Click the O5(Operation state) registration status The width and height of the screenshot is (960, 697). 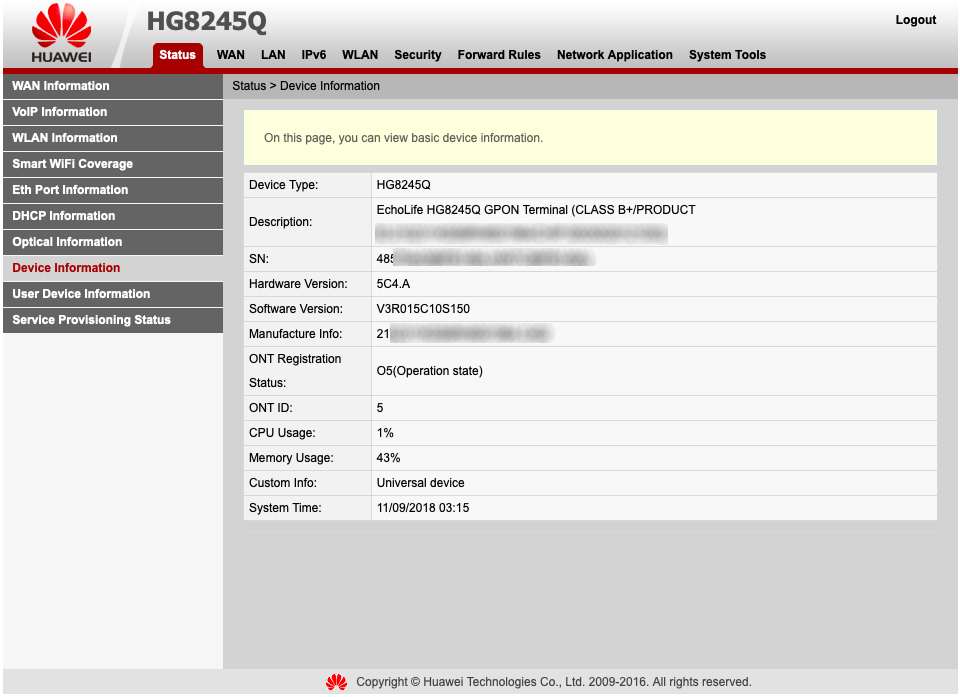pos(429,371)
